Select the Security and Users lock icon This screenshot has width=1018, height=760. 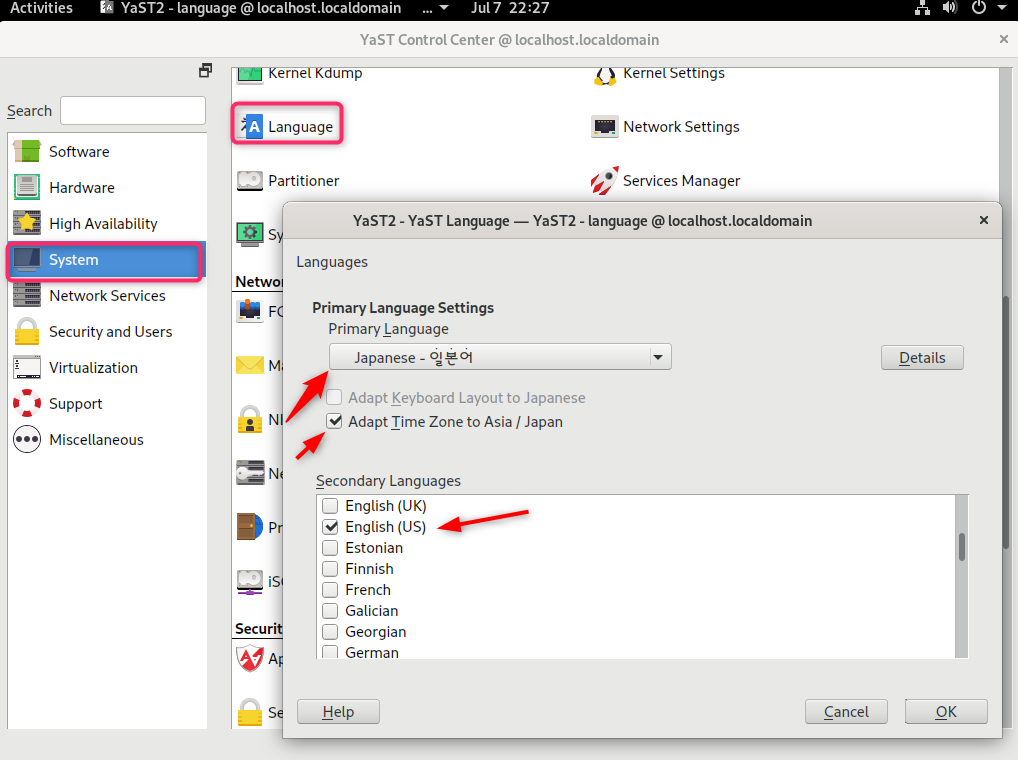tap(27, 331)
